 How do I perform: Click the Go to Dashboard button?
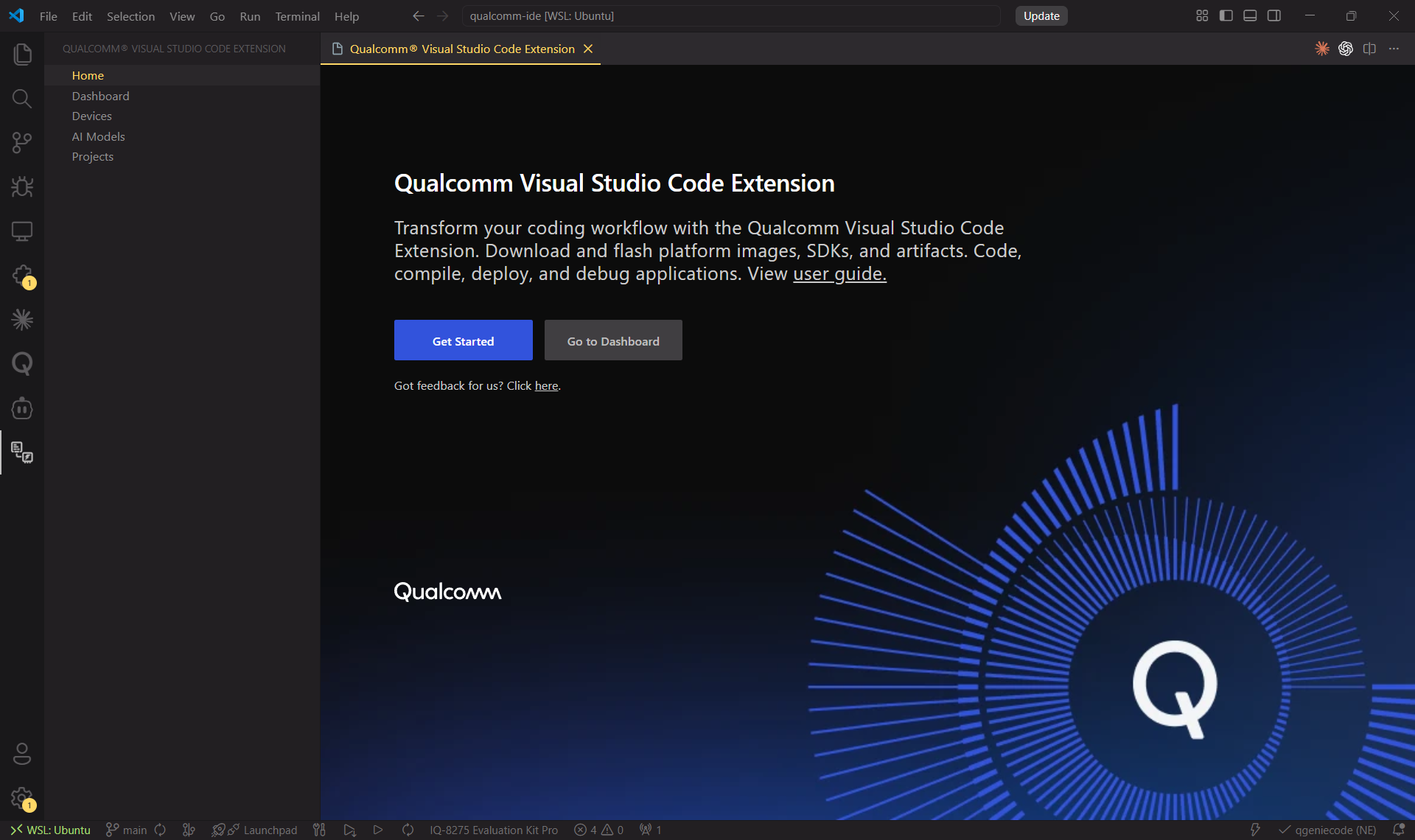[x=613, y=340]
